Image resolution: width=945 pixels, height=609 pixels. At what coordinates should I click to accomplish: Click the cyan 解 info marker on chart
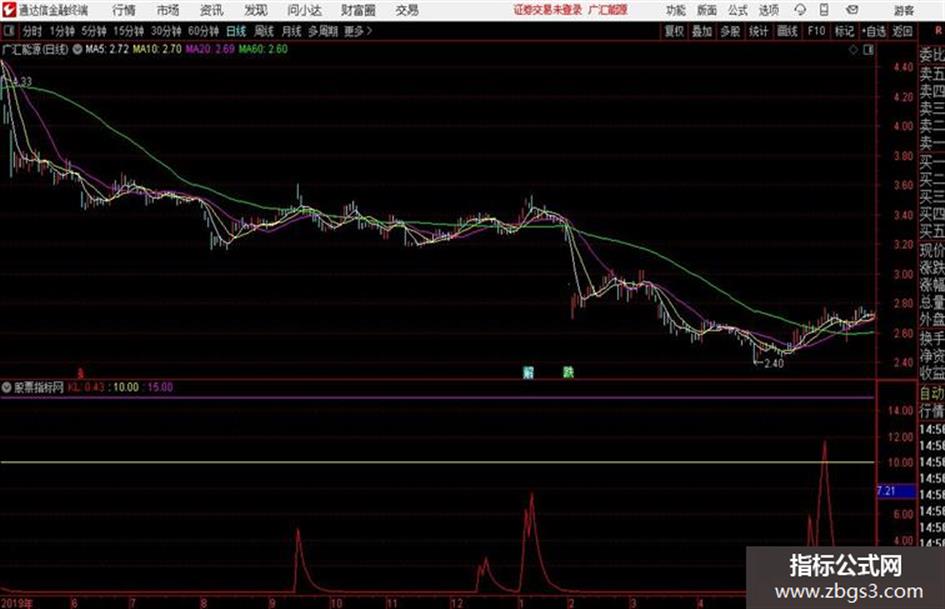pyautogui.click(x=529, y=372)
